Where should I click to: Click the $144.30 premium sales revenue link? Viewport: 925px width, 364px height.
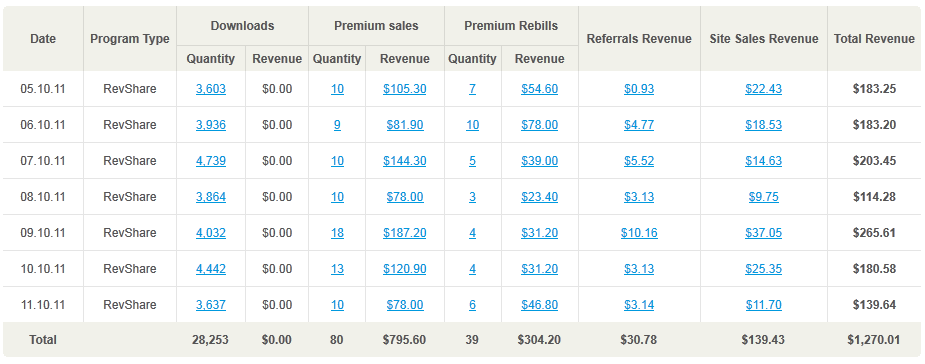click(405, 161)
